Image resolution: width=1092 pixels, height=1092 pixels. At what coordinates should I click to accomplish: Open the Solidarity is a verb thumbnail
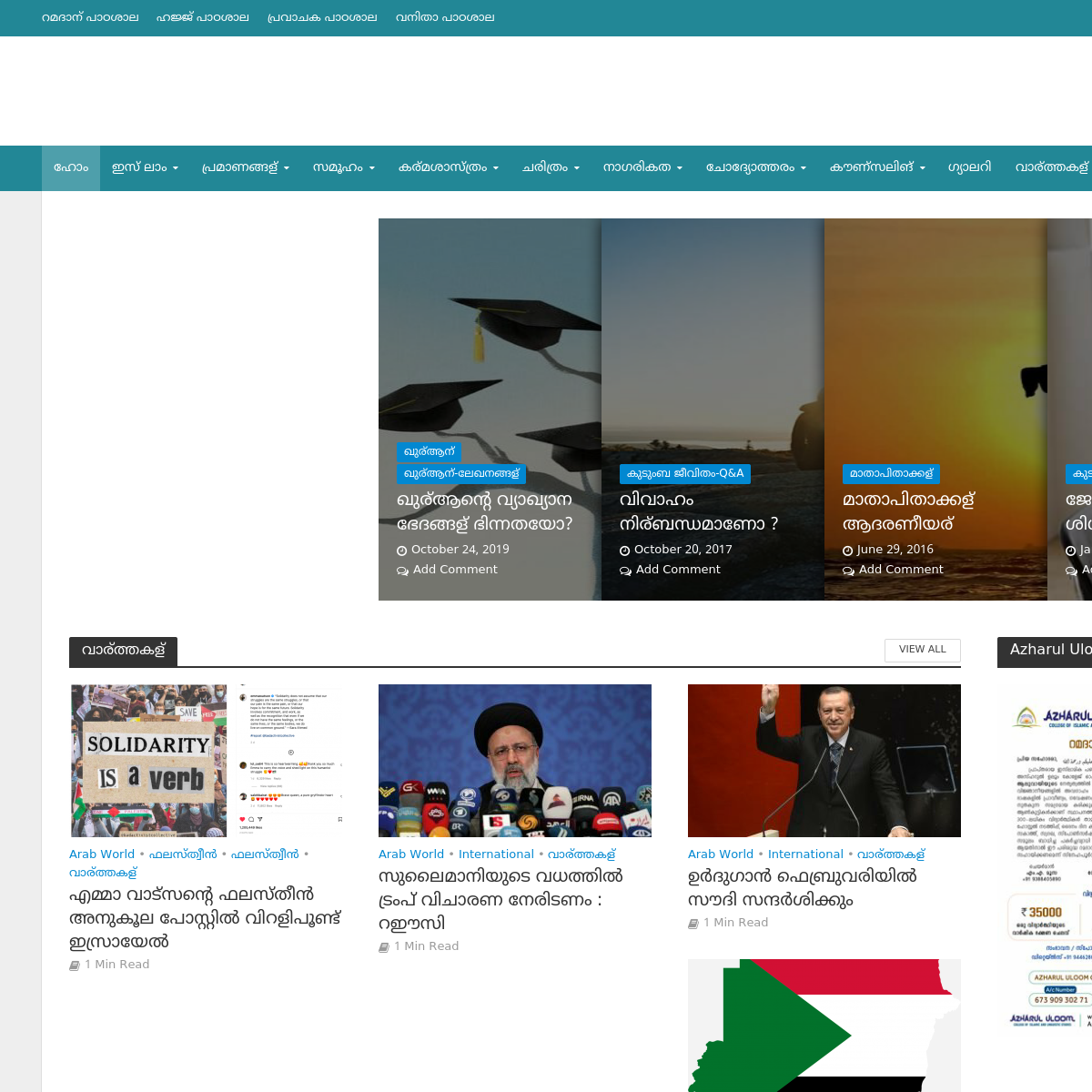click(x=206, y=760)
